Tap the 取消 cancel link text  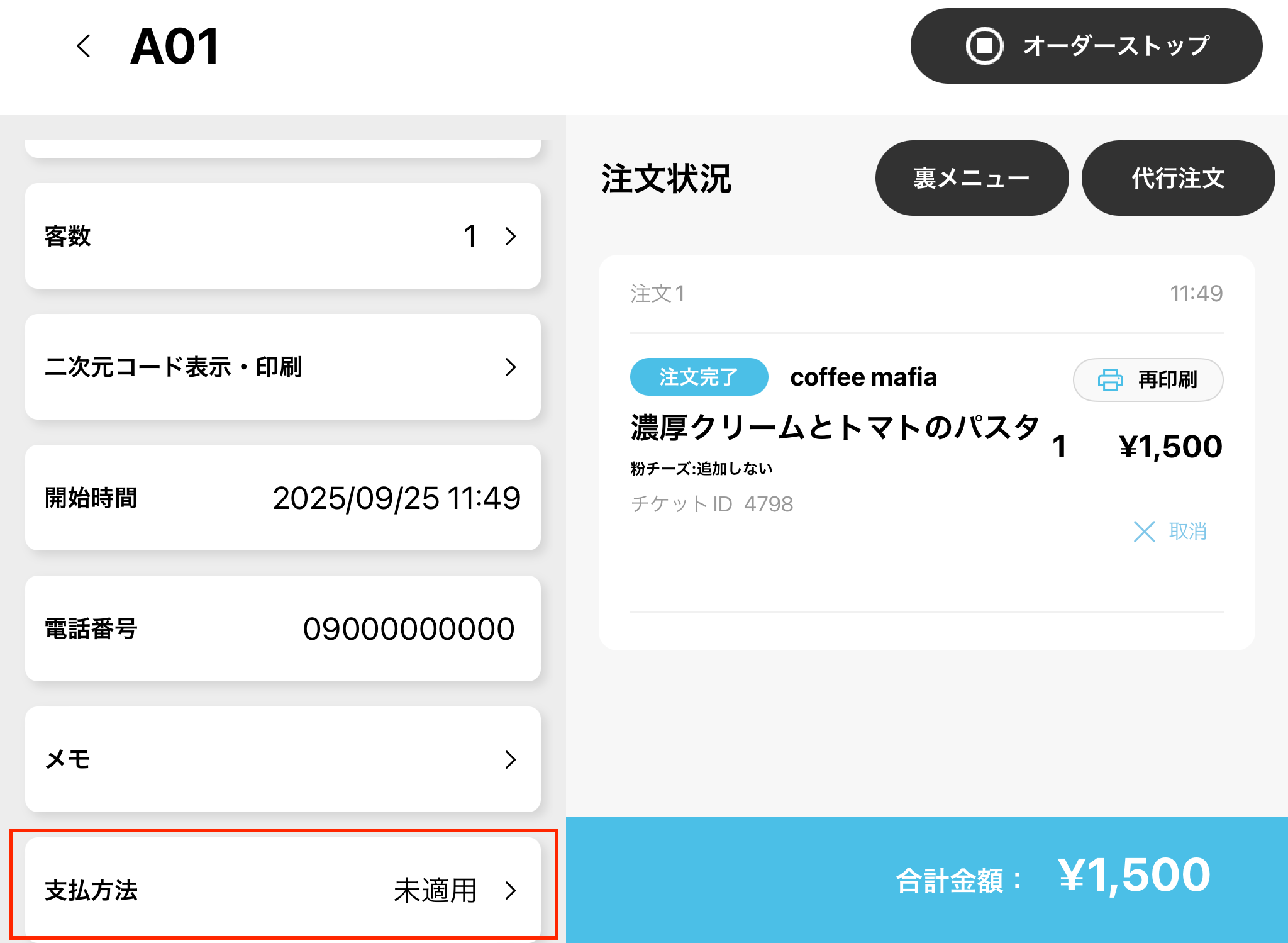(1187, 532)
